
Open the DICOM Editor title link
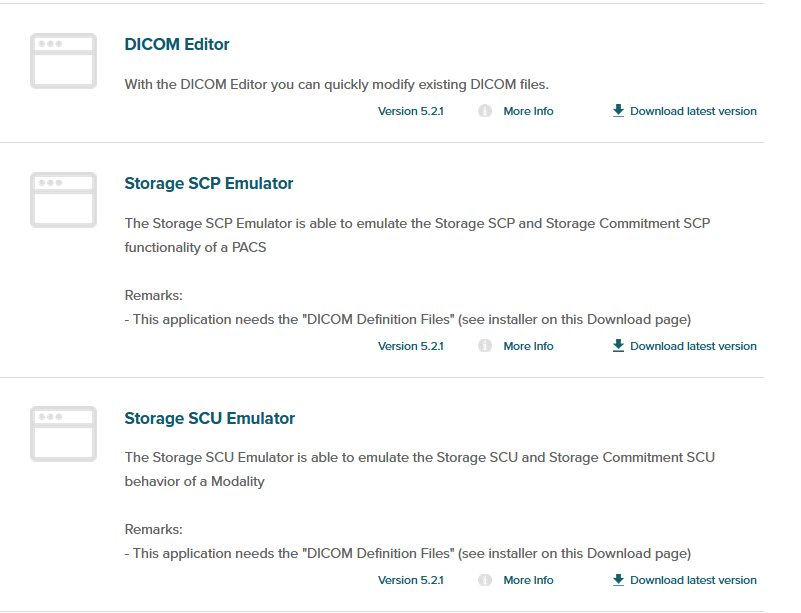(x=177, y=45)
